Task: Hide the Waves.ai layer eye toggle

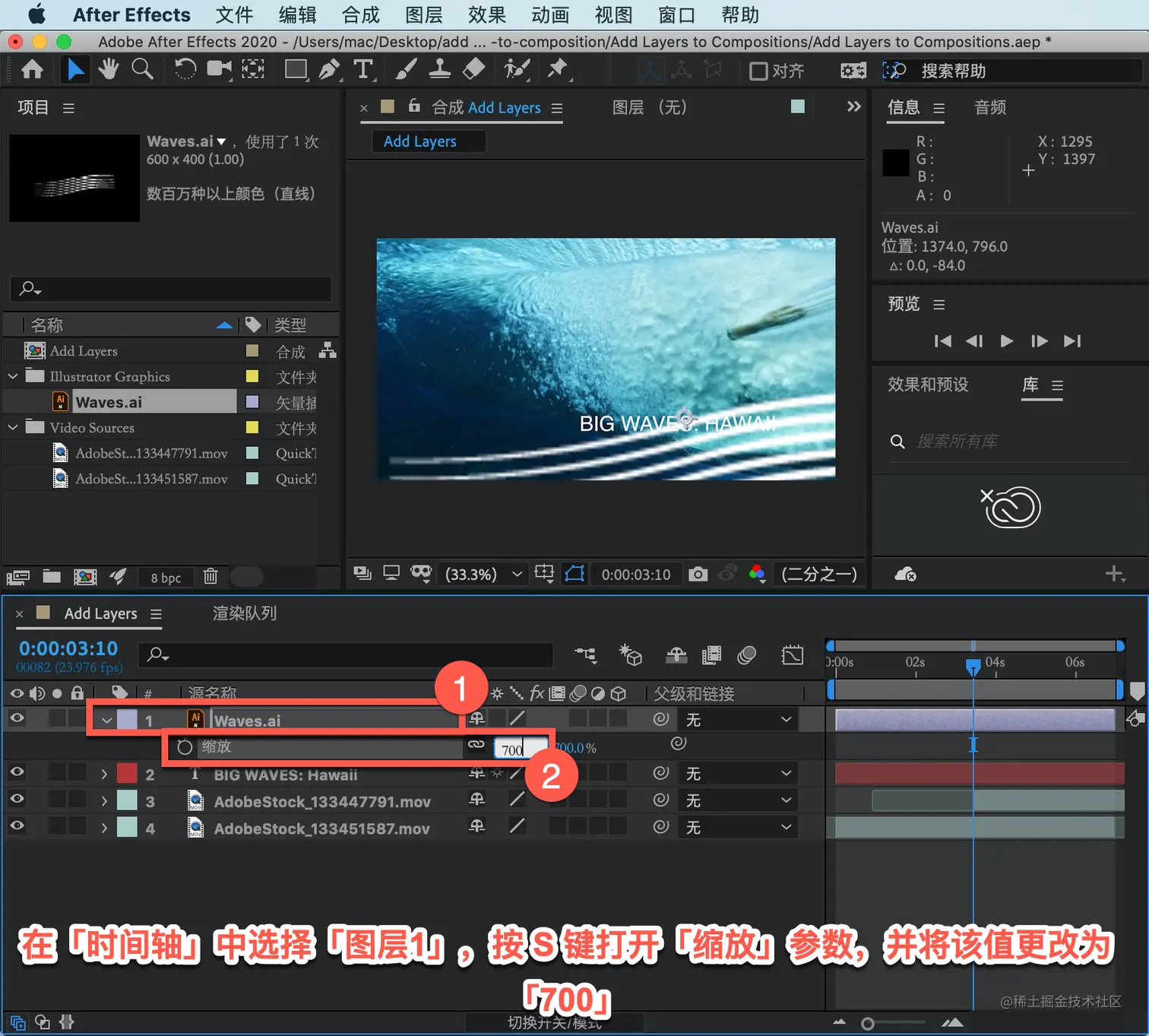Action: tap(17, 718)
